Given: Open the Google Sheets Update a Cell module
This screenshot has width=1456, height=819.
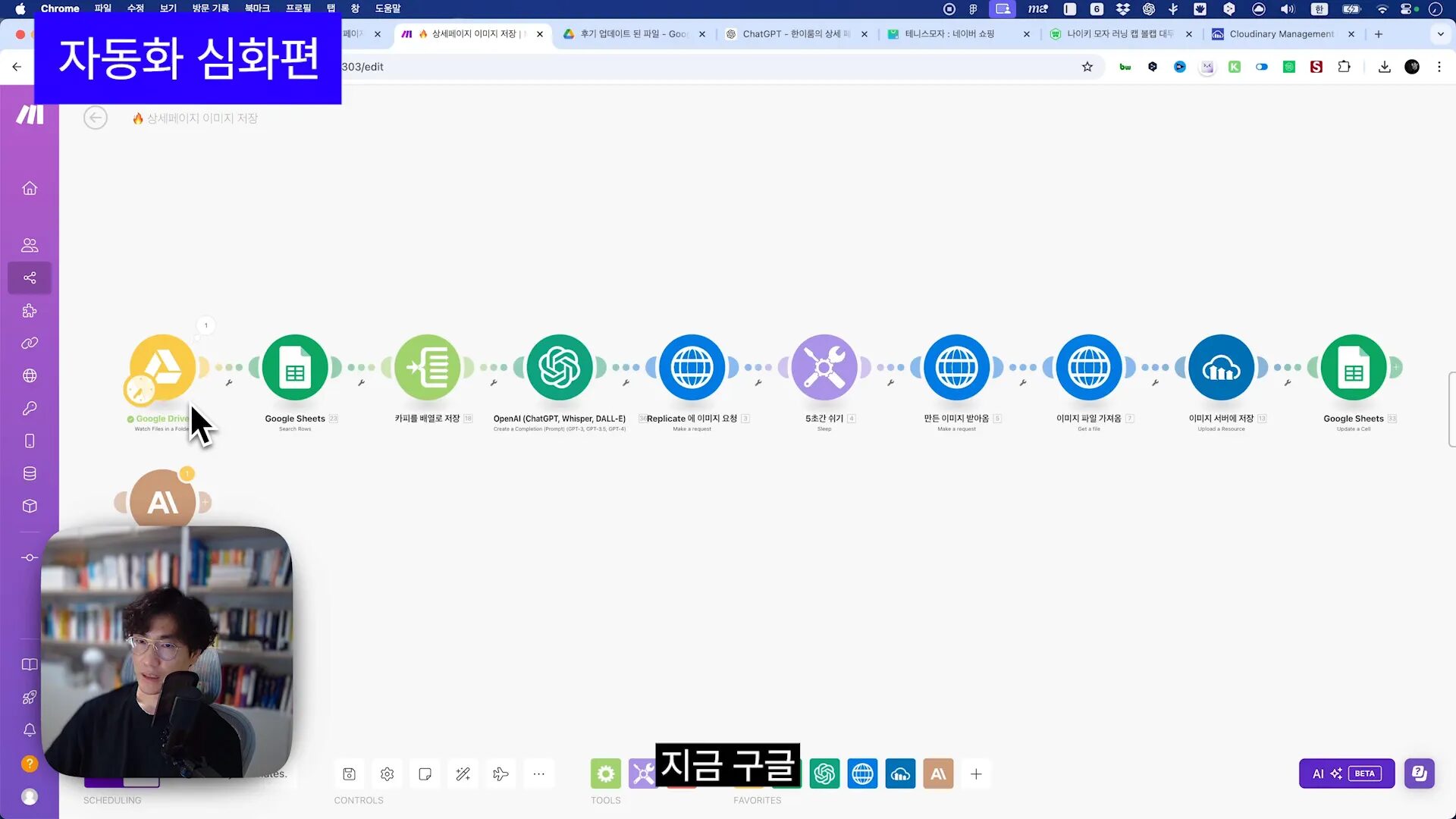Looking at the screenshot, I should 1354,367.
